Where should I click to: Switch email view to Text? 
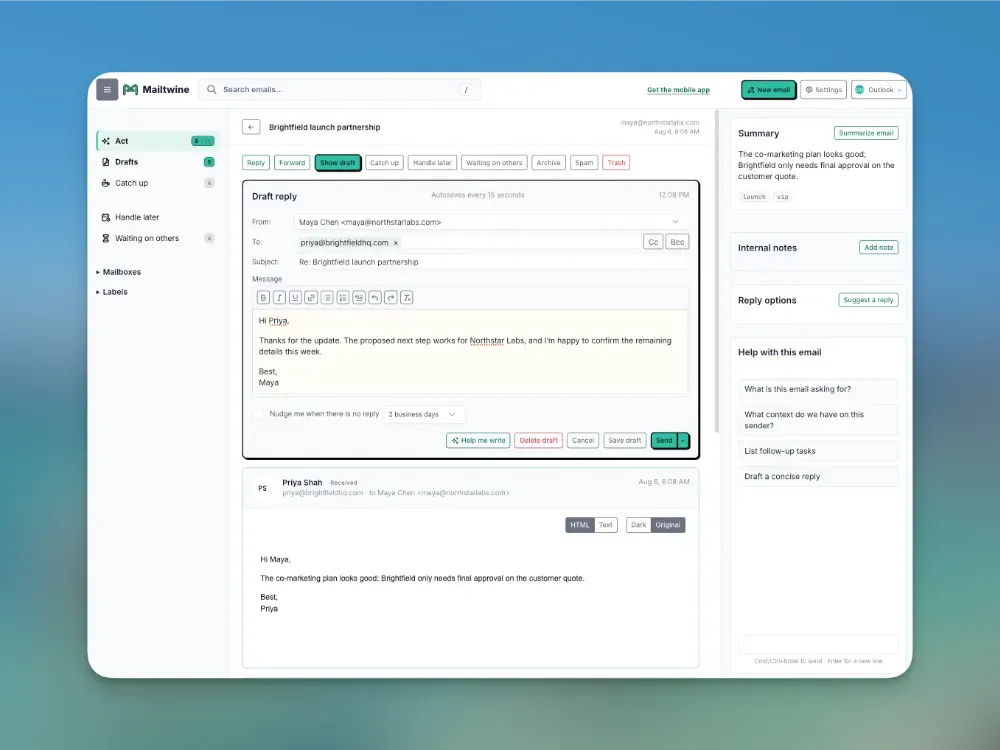606,525
